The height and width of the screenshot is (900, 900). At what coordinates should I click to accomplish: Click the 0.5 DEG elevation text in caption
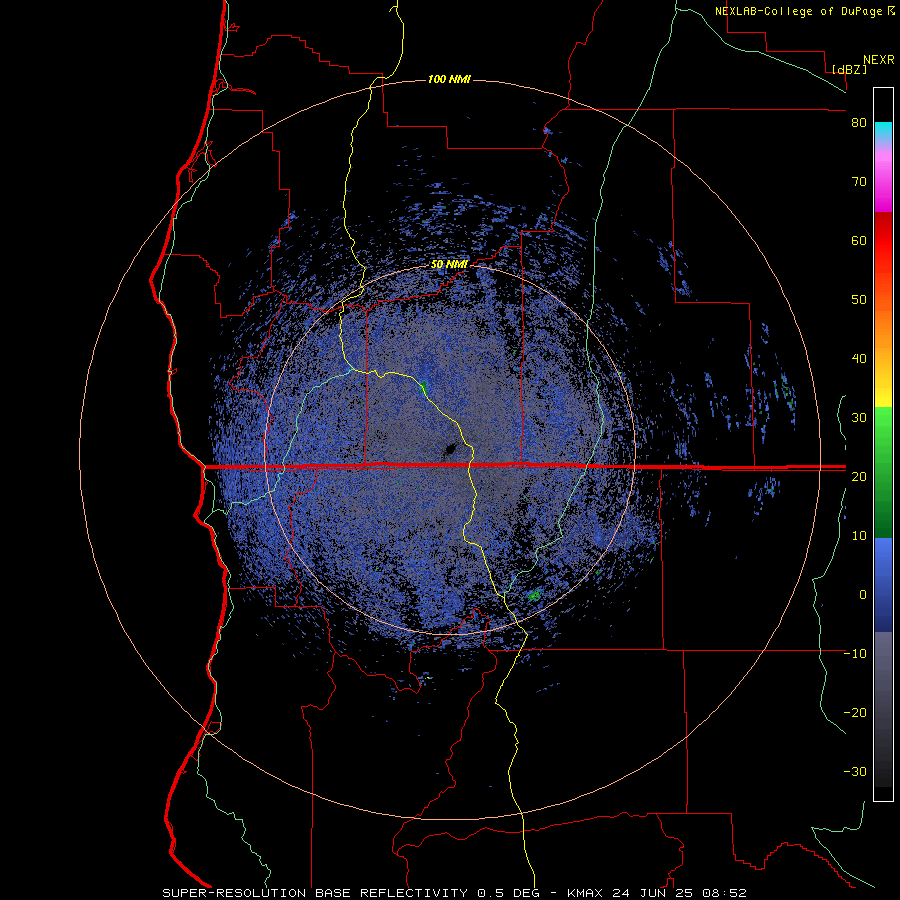pyautogui.click(x=511, y=893)
